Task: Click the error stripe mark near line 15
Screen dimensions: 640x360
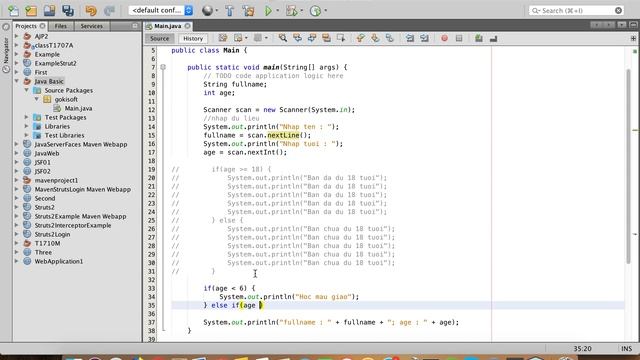Action: coord(635,130)
